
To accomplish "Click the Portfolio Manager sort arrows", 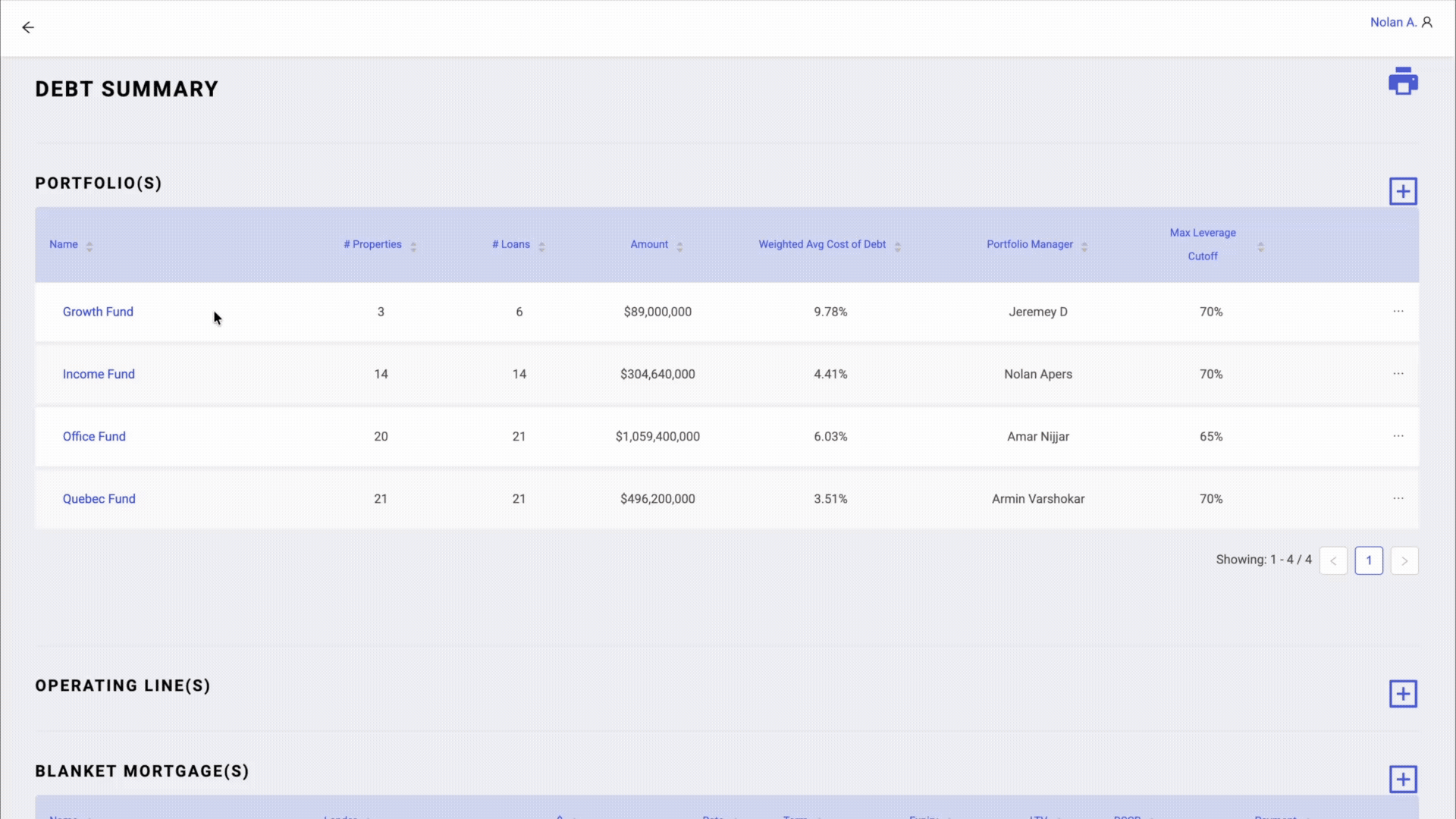I will (x=1085, y=245).
